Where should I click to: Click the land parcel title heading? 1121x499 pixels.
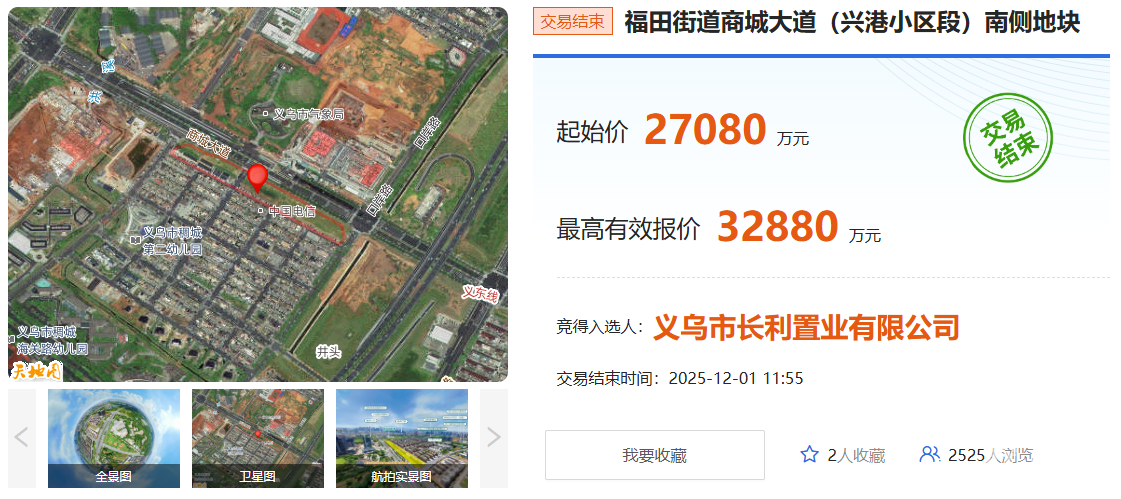851,23
